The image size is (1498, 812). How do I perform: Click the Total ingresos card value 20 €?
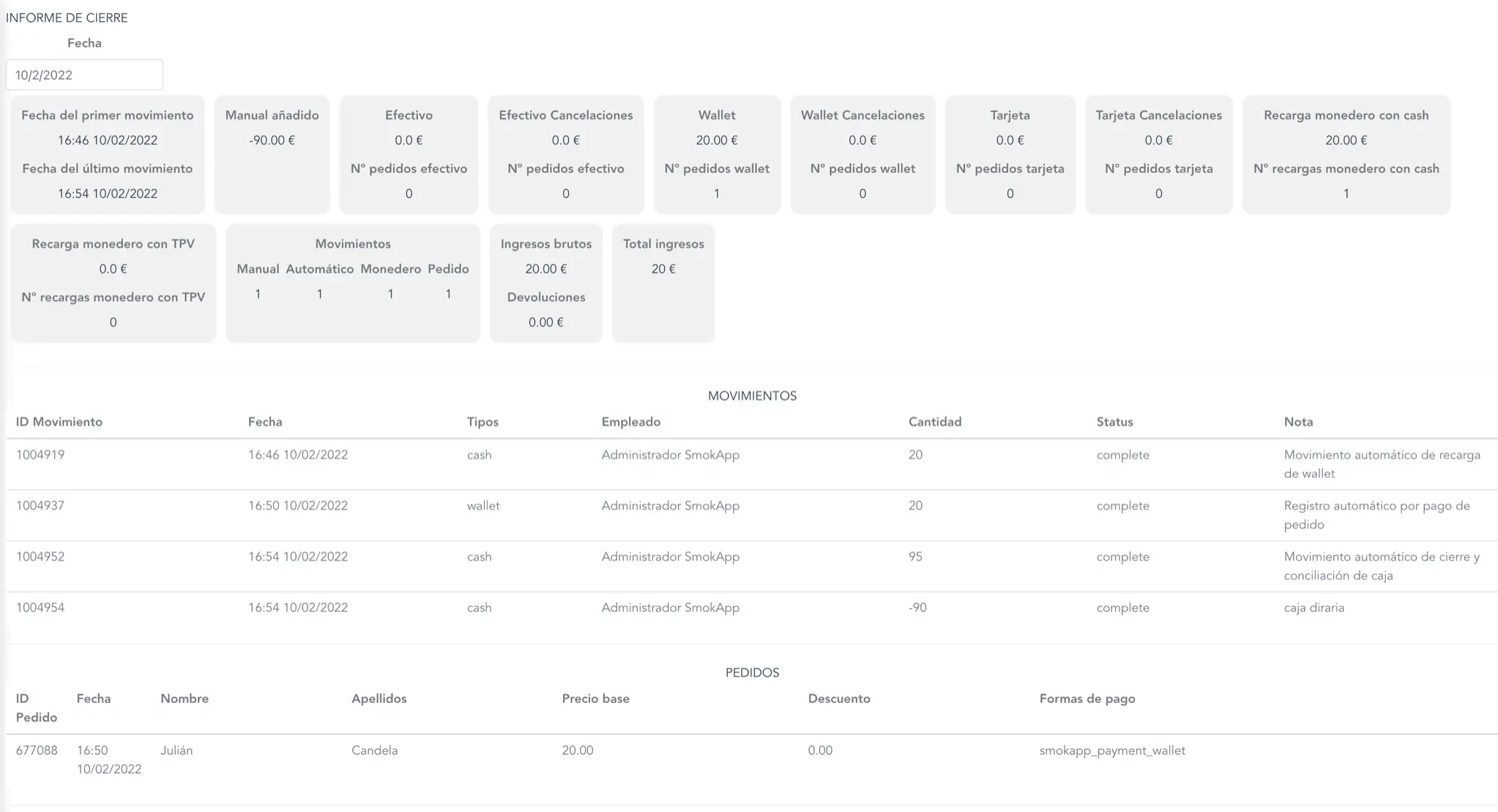[x=663, y=269]
